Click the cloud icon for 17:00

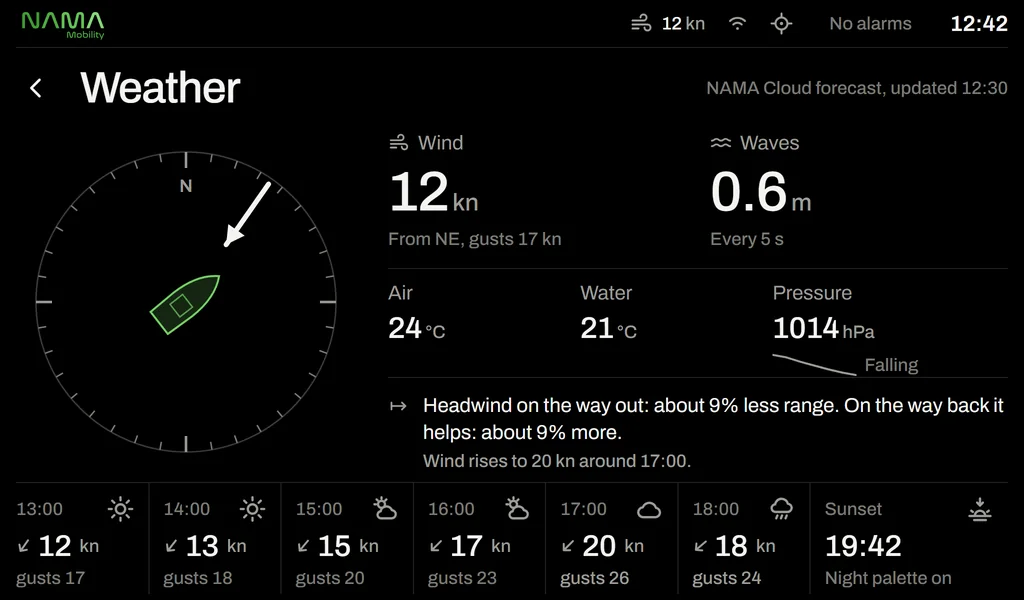tap(649, 510)
